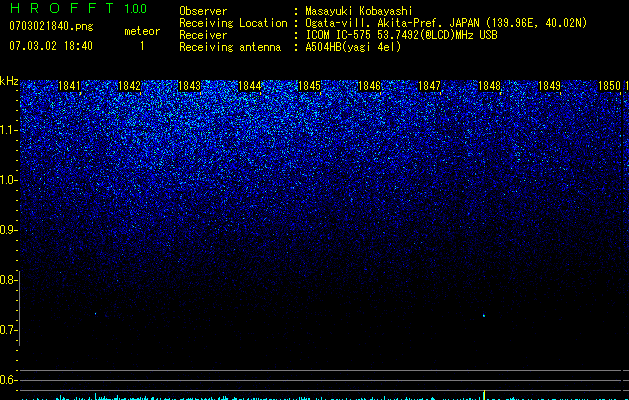
Task: Click the observer name Masayuki Kobayashi
Action: pos(359,11)
